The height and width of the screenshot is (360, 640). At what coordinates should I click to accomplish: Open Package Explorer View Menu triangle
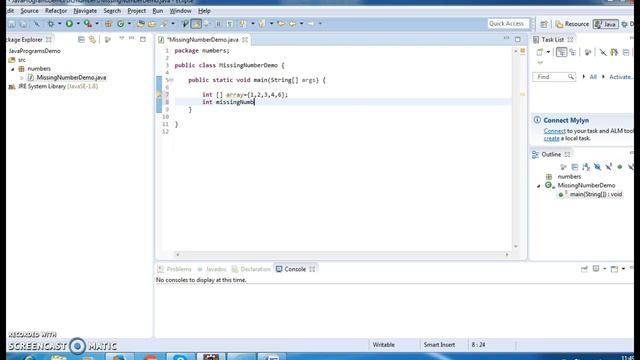pos(121,38)
